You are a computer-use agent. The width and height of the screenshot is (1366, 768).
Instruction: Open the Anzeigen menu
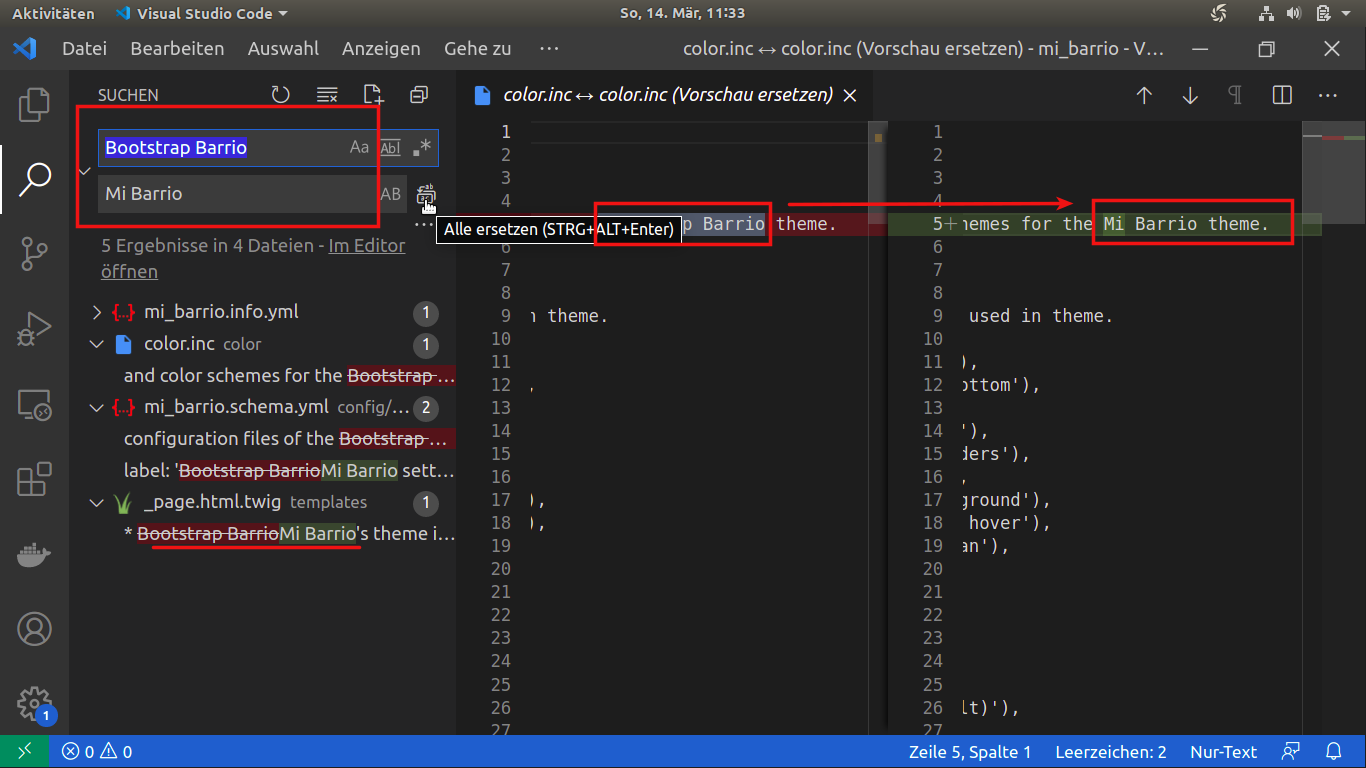coord(381,48)
